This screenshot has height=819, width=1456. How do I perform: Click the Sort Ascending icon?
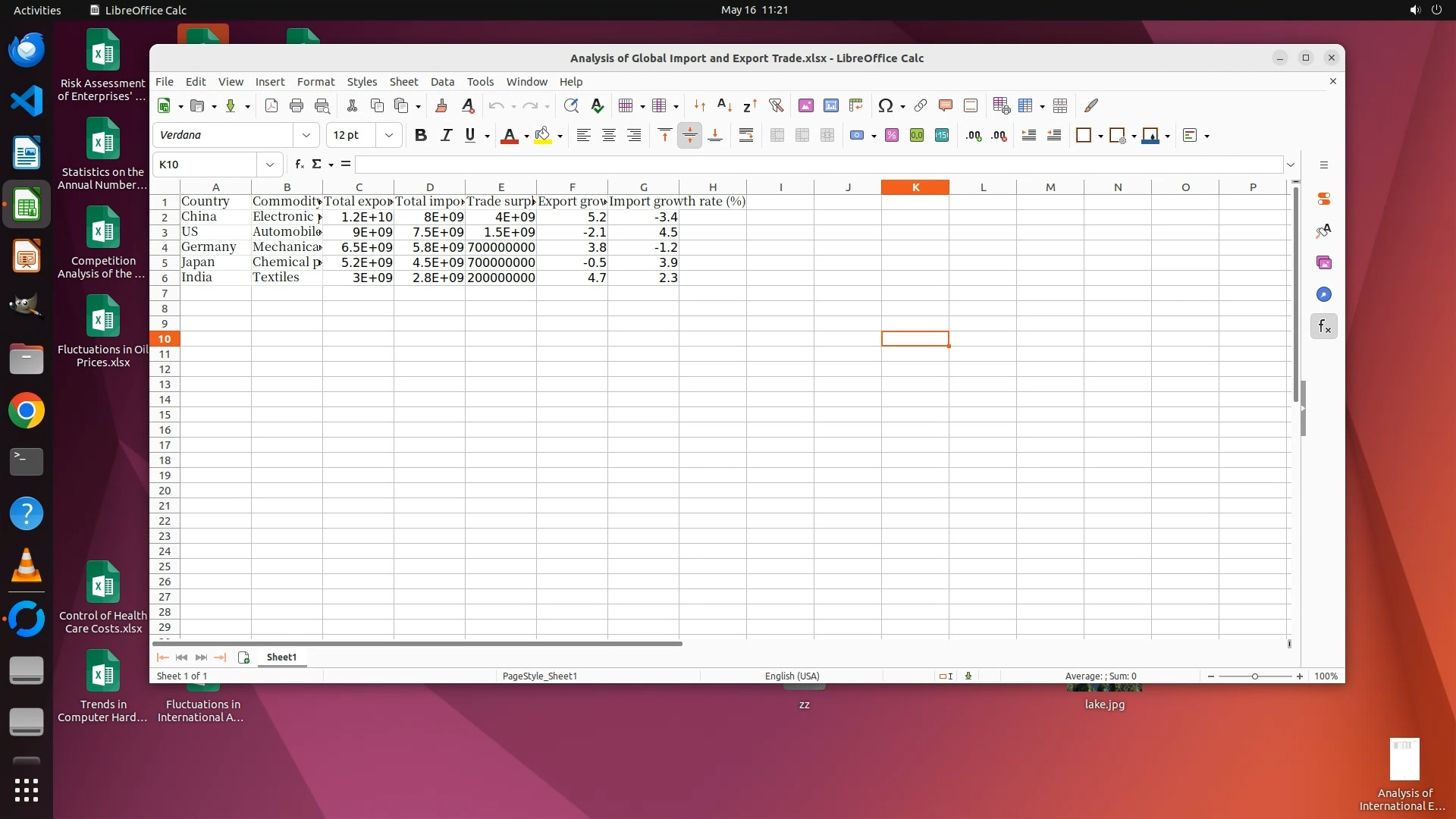tap(724, 106)
